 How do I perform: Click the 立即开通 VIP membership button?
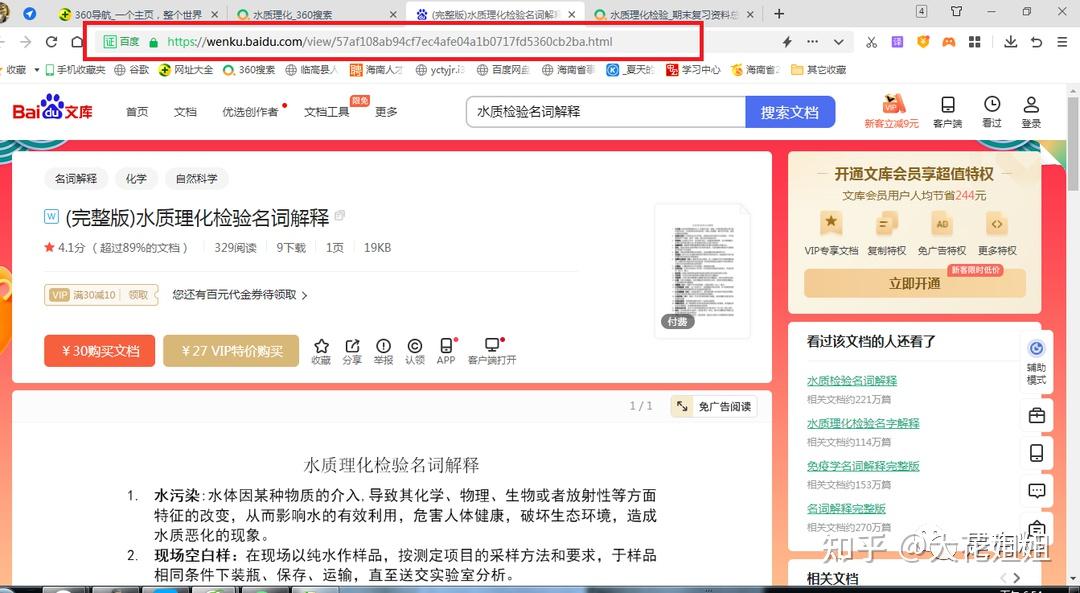click(x=915, y=284)
